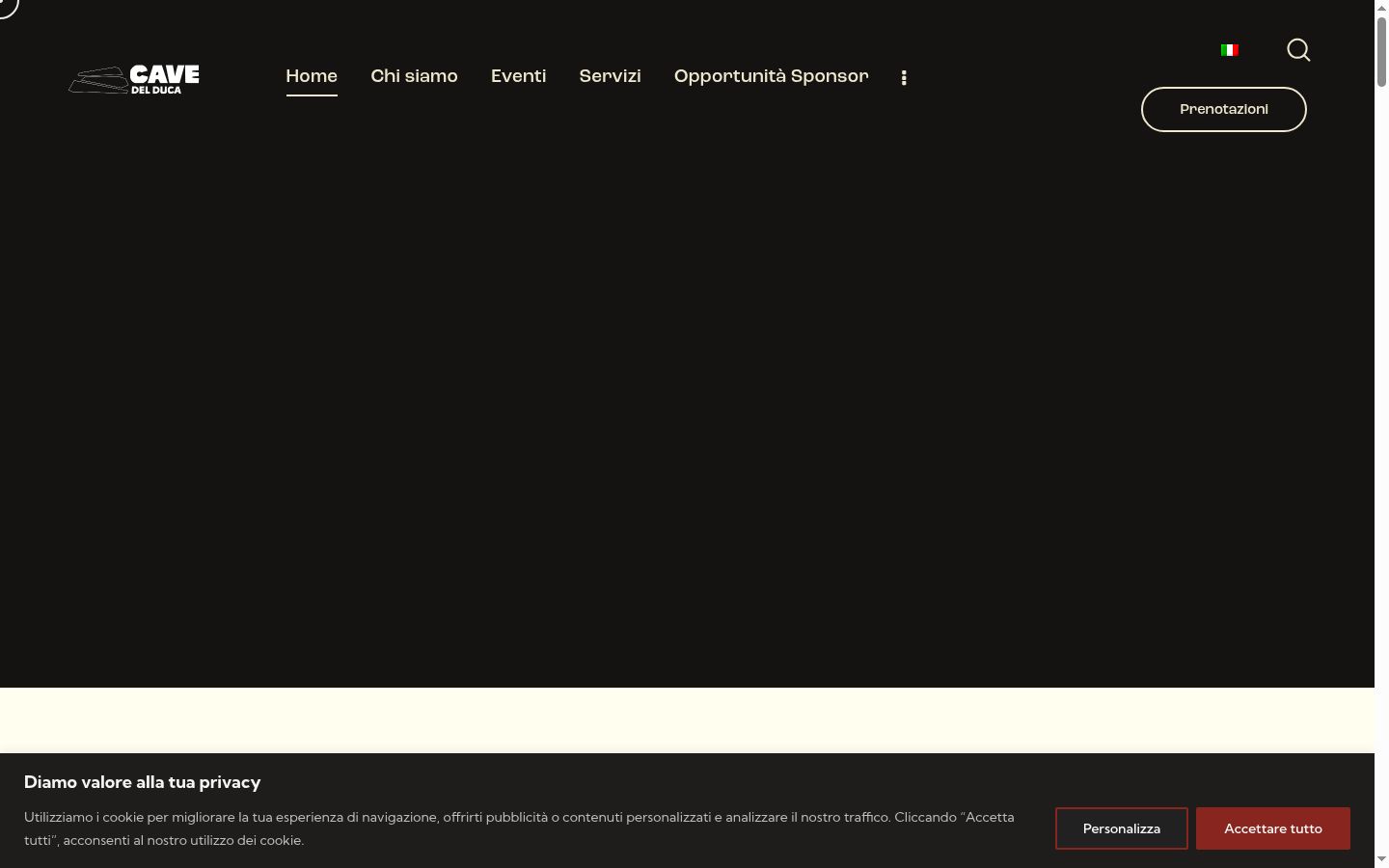1389x868 pixels.
Task: Navigate to Eventi
Action: (518, 76)
